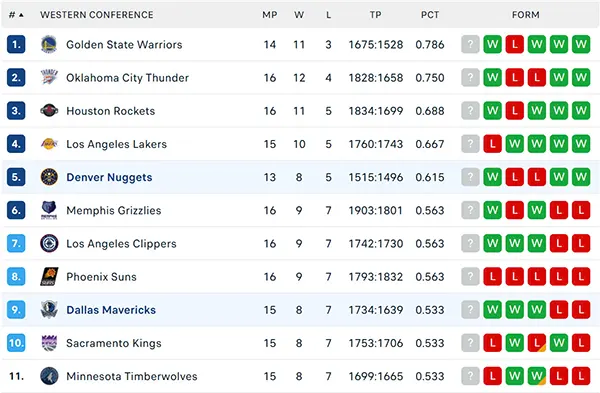The width and height of the screenshot is (600, 393).
Task: Click the Minnesota Timberwolves logo icon
Action: (x=49, y=376)
